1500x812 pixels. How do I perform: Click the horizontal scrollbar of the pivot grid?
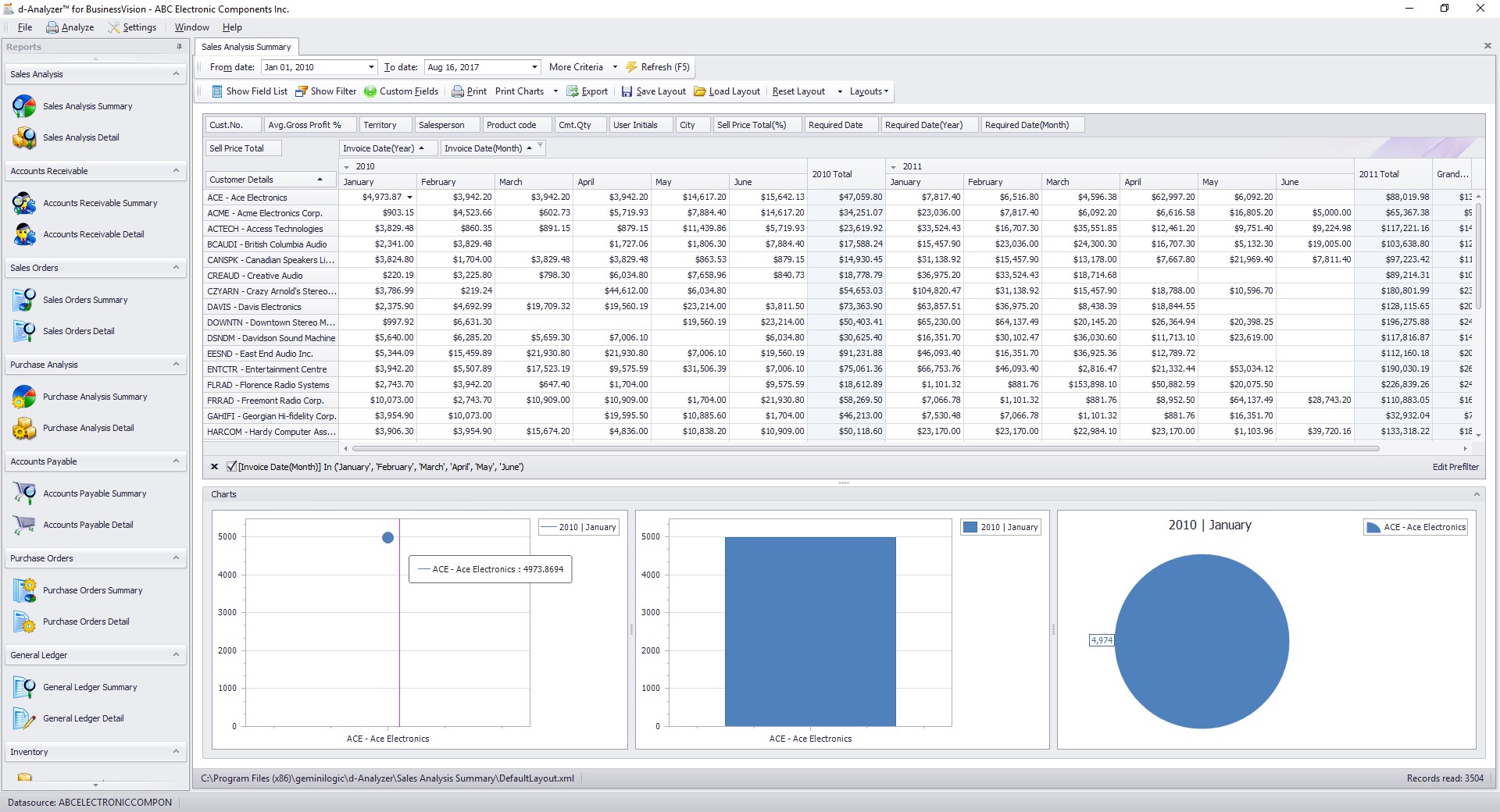(865, 449)
